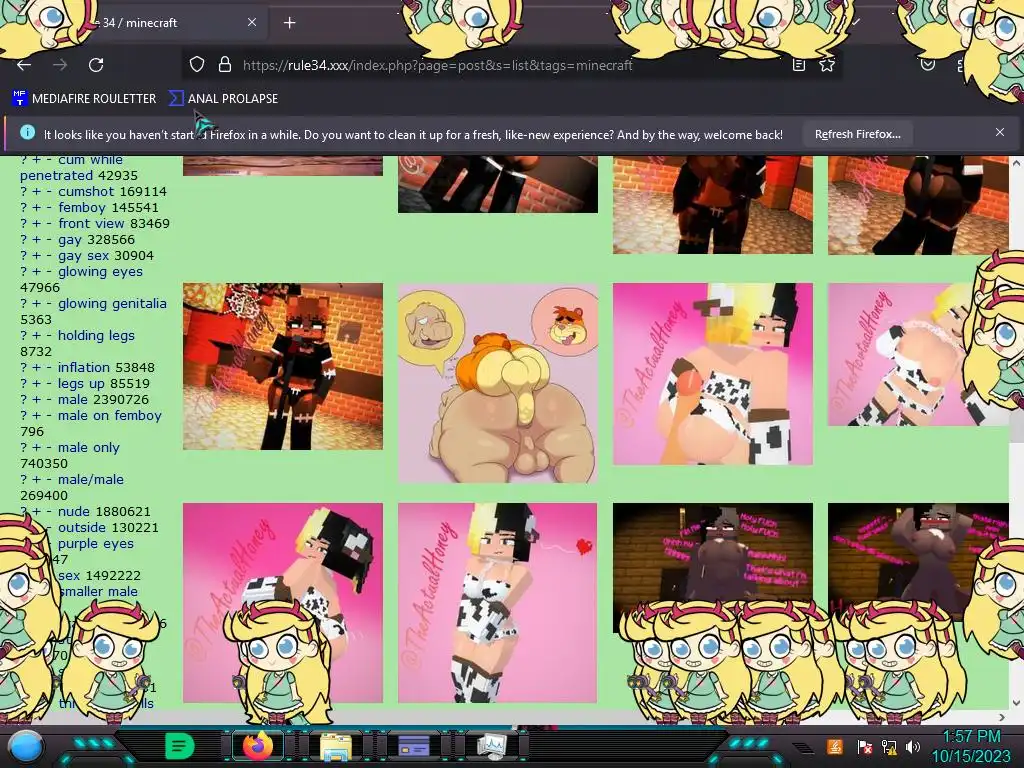This screenshot has height=768, width=1024.
Task: Open the MEDIAFIRE ROULETTER bookmark
Action: 84,99
